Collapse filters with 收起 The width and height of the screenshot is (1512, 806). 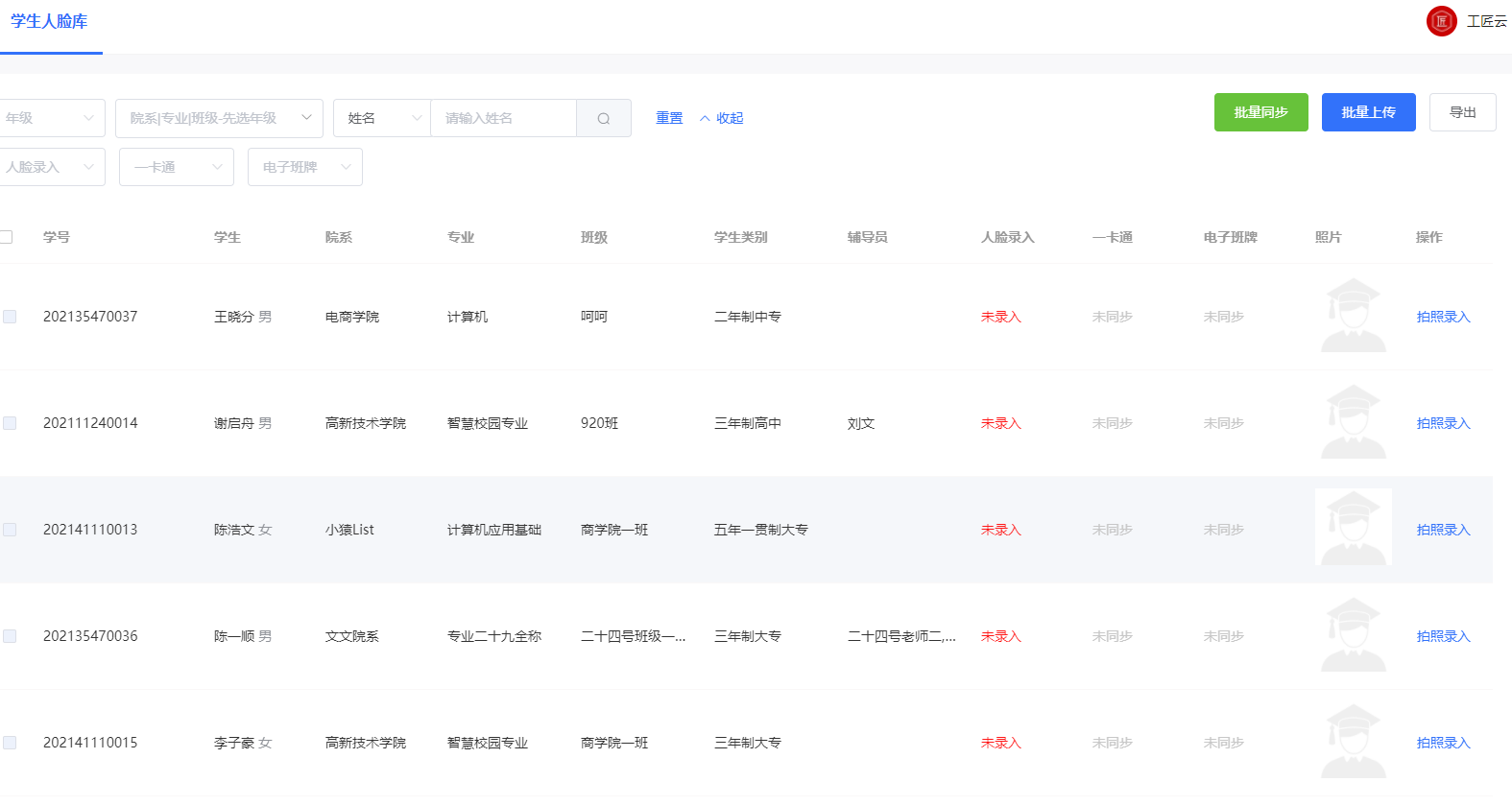(x=722, y=118)
